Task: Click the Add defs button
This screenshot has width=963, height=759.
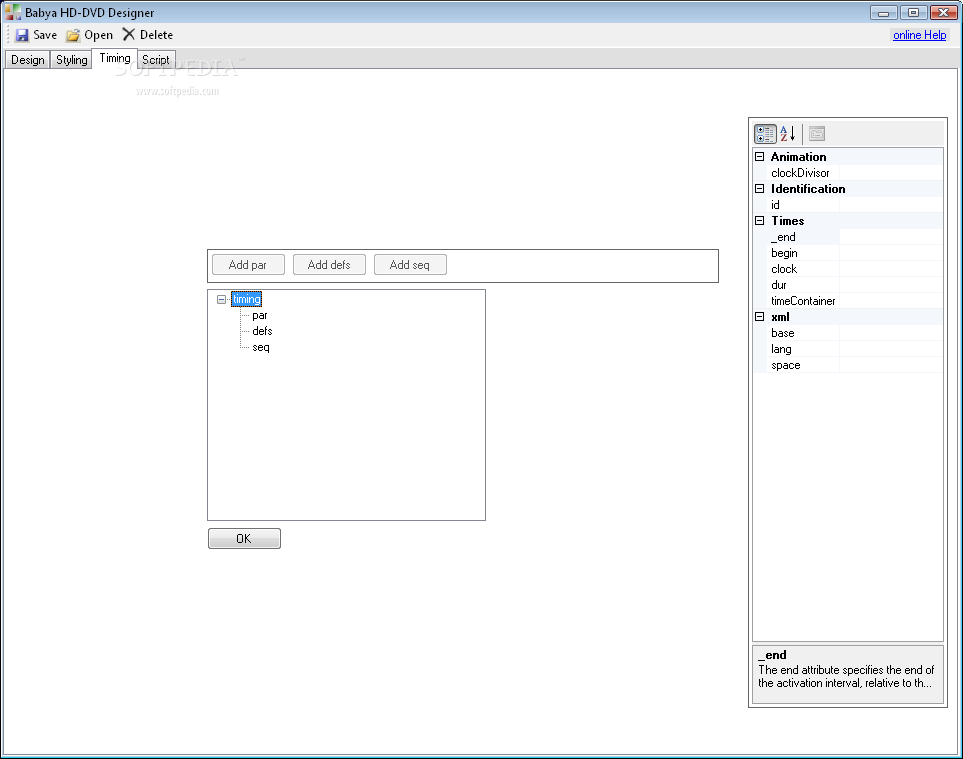Action: click(329, 265)
